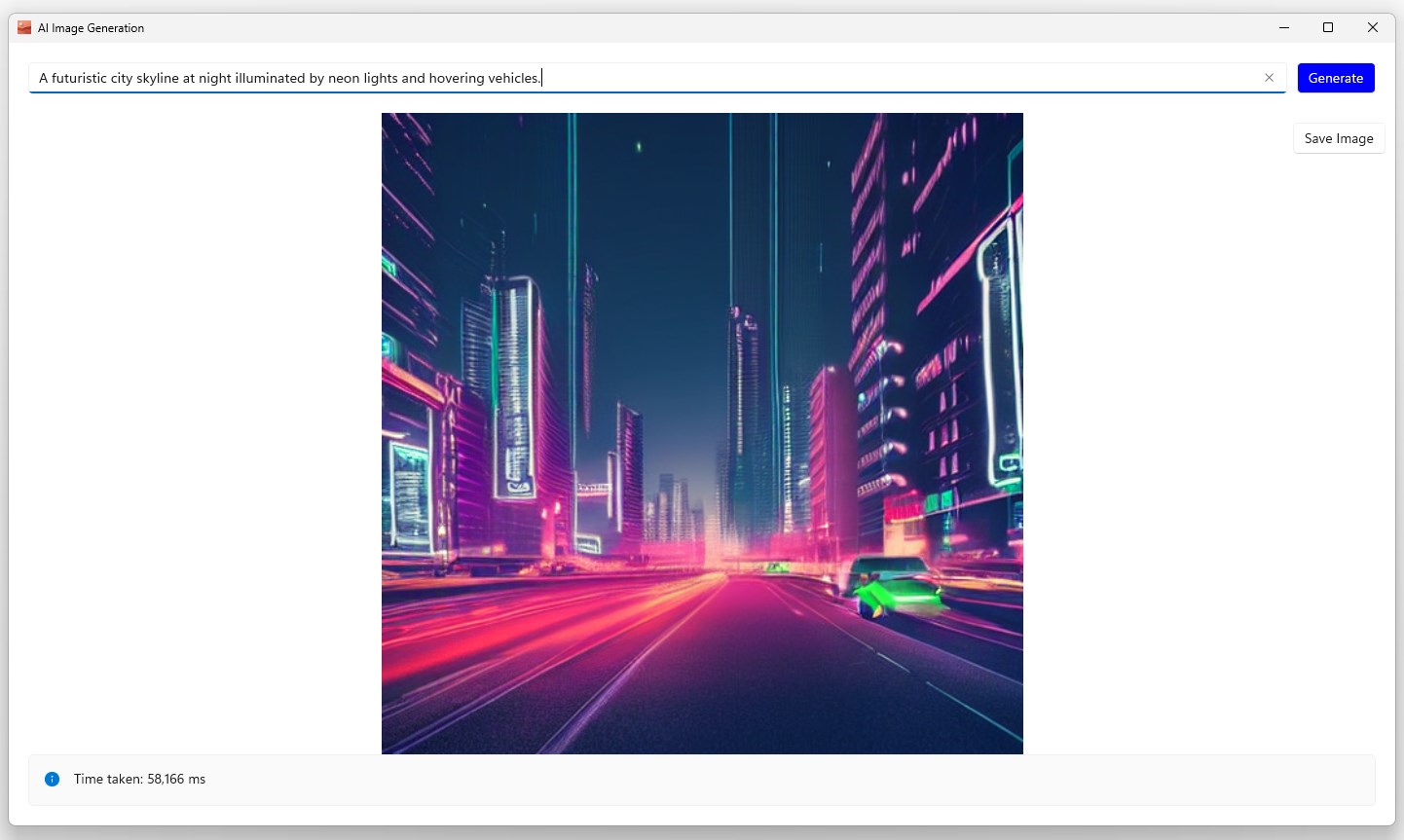1404x840 pixels.
Task: Clear the prompt using the × icon
Action: pos(1270,77)
